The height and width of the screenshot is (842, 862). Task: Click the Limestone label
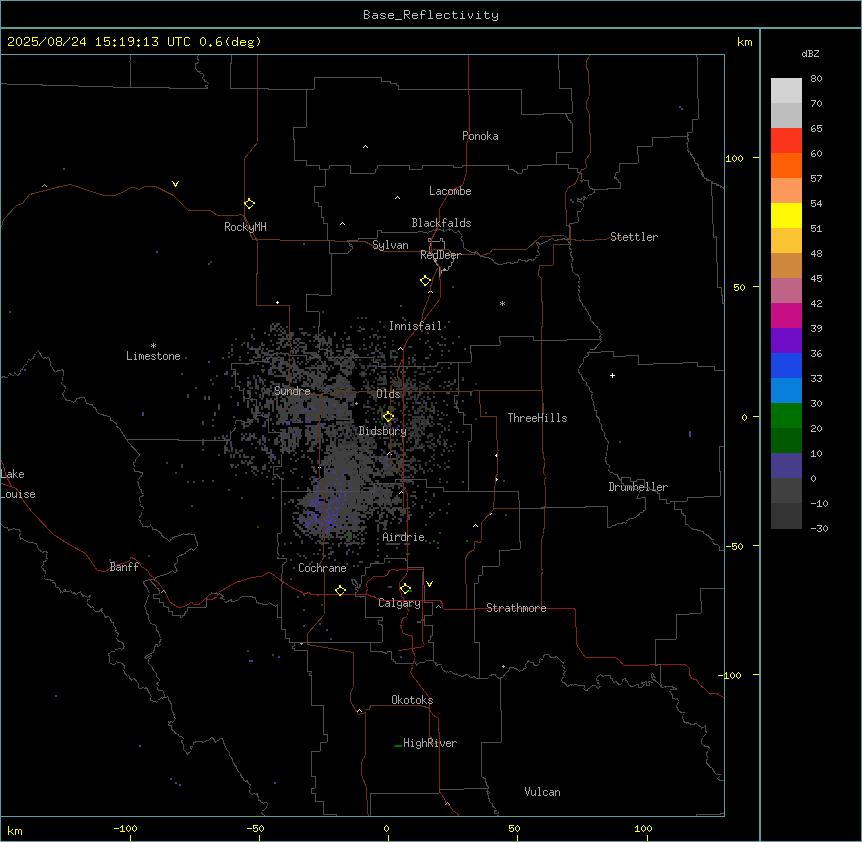(153, 356)
